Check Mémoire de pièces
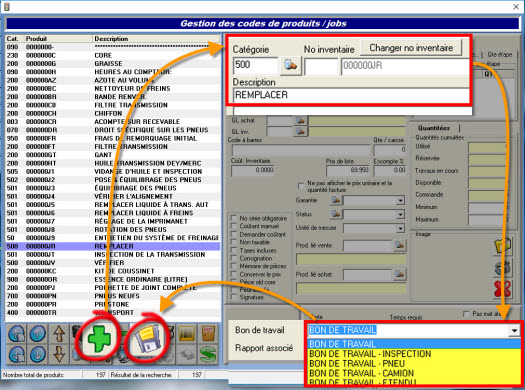The width and height of the screenshot is (525, 390). (x=234, y=266)
